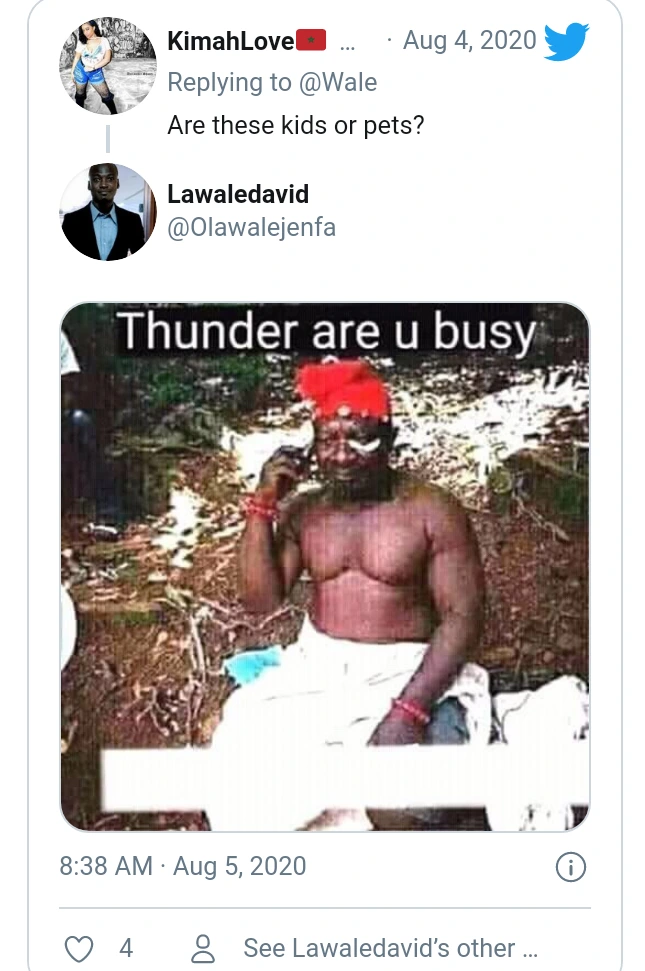Open the @Olawalejenfa handle
645x971 pixels.
(252, 227)
